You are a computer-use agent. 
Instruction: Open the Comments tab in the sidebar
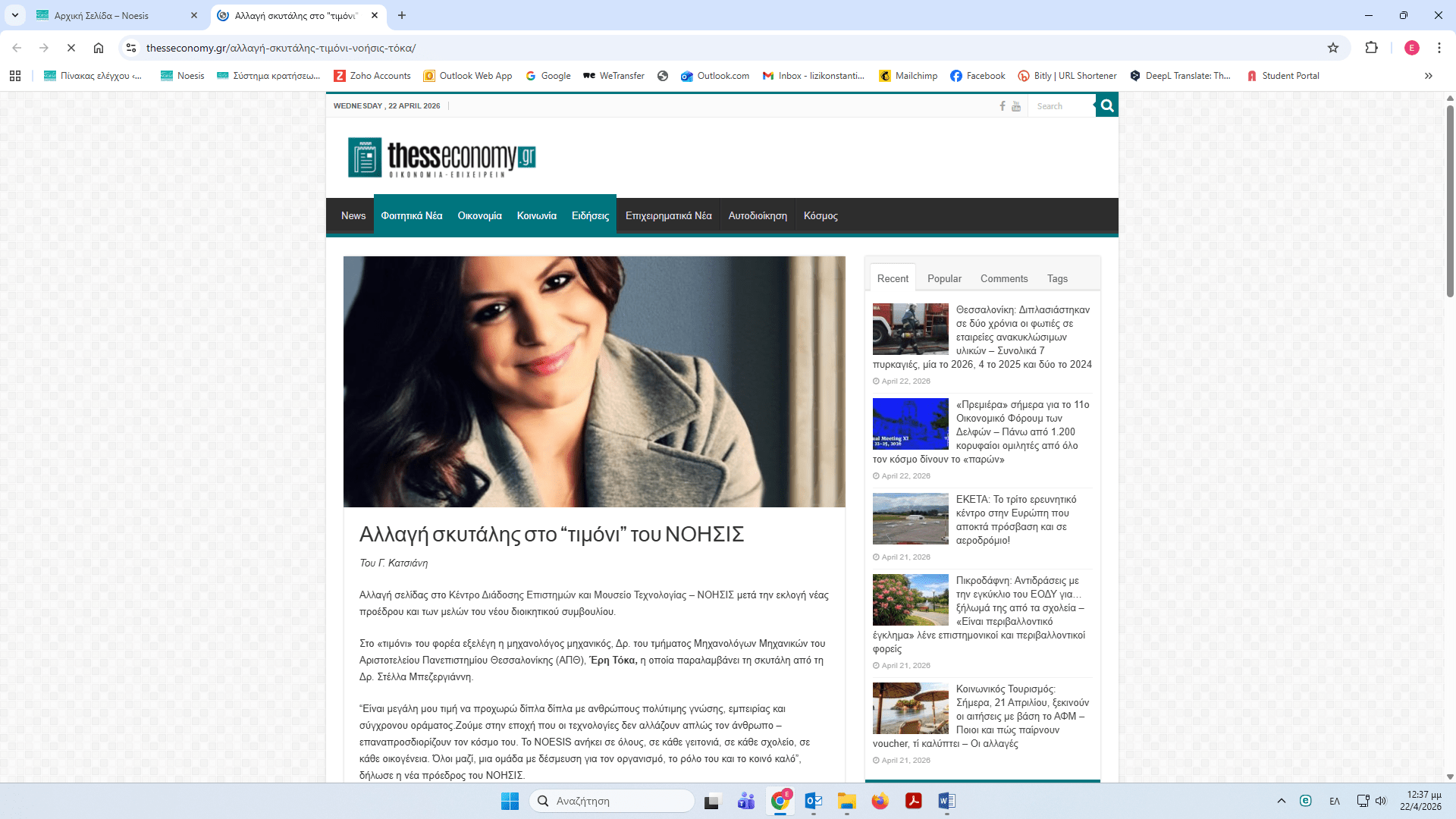click(1004, 278)
